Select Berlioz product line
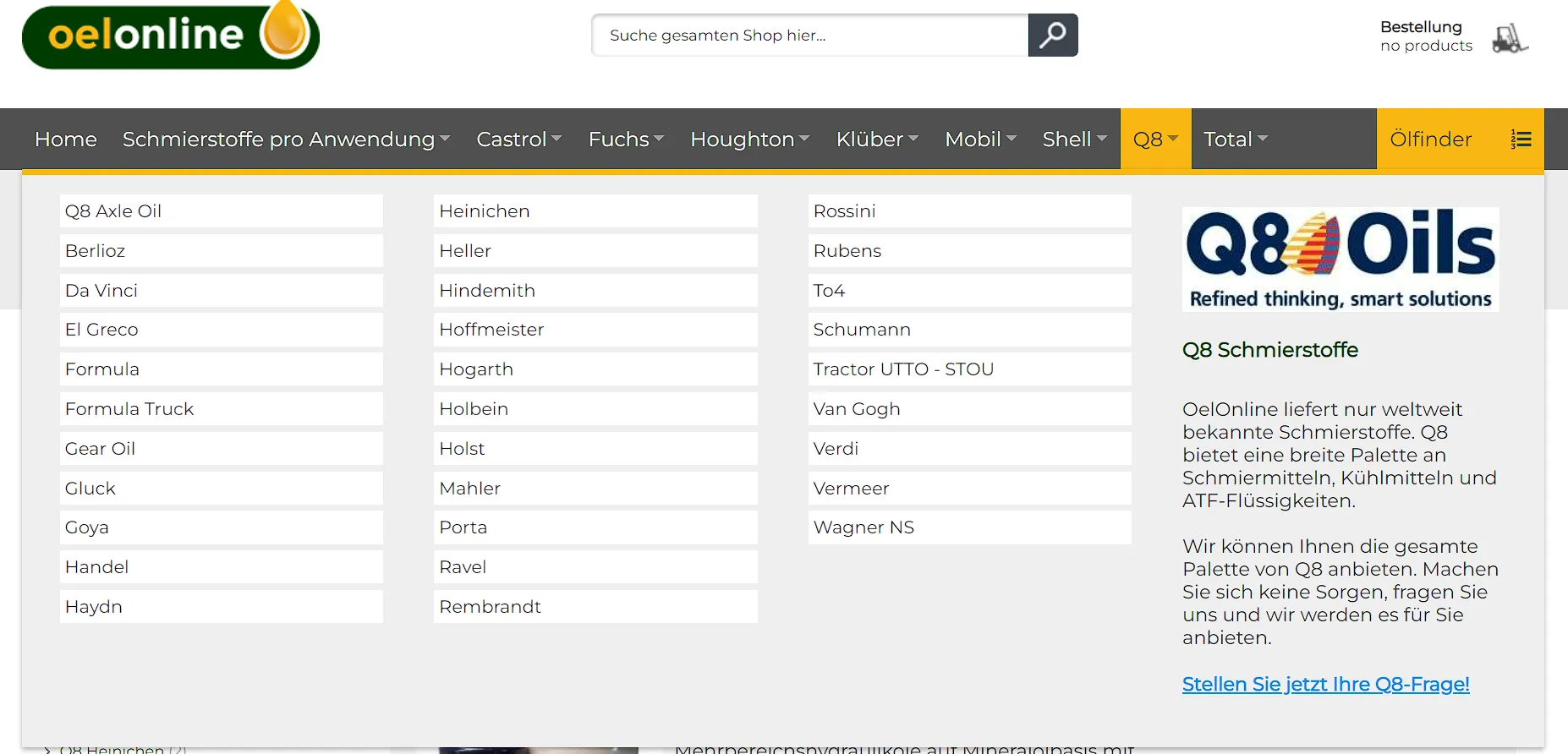 pos(222,251)
